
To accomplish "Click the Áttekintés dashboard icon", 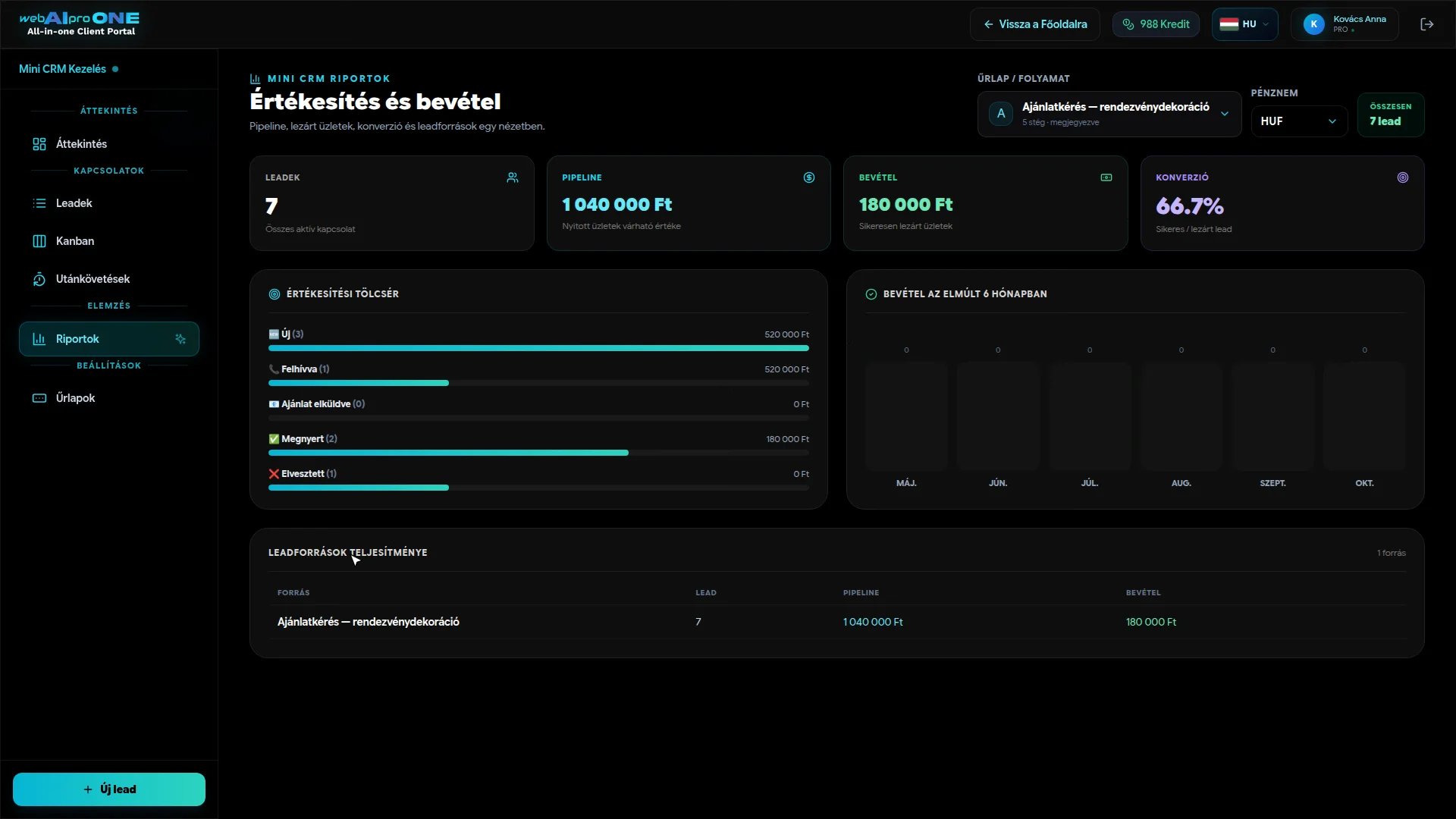I will click(39, 144).
